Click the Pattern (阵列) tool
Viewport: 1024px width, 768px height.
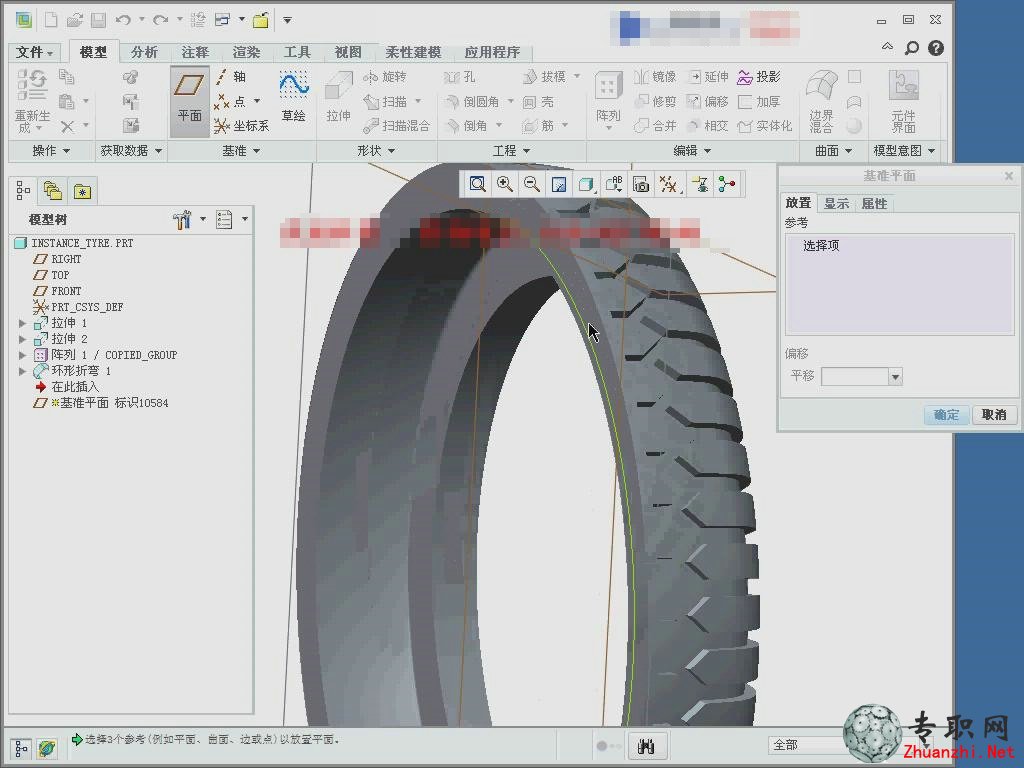coord(608,98)
